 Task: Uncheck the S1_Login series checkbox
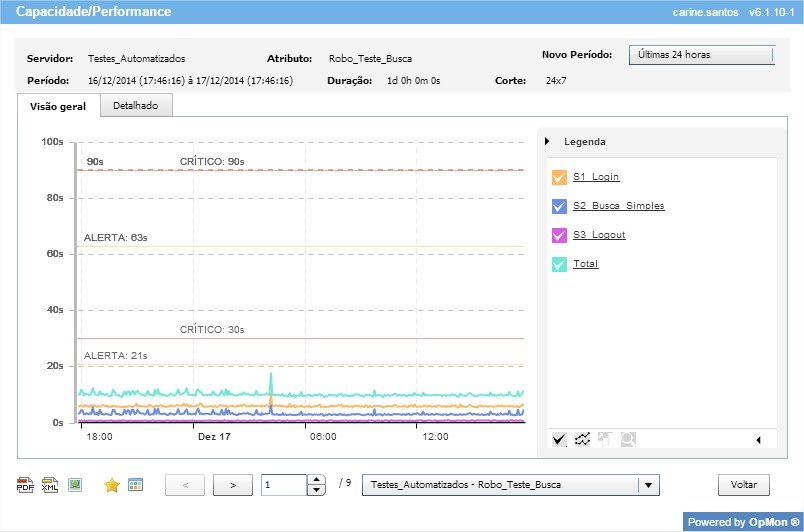pyautogui.click(x=560, y=178)
